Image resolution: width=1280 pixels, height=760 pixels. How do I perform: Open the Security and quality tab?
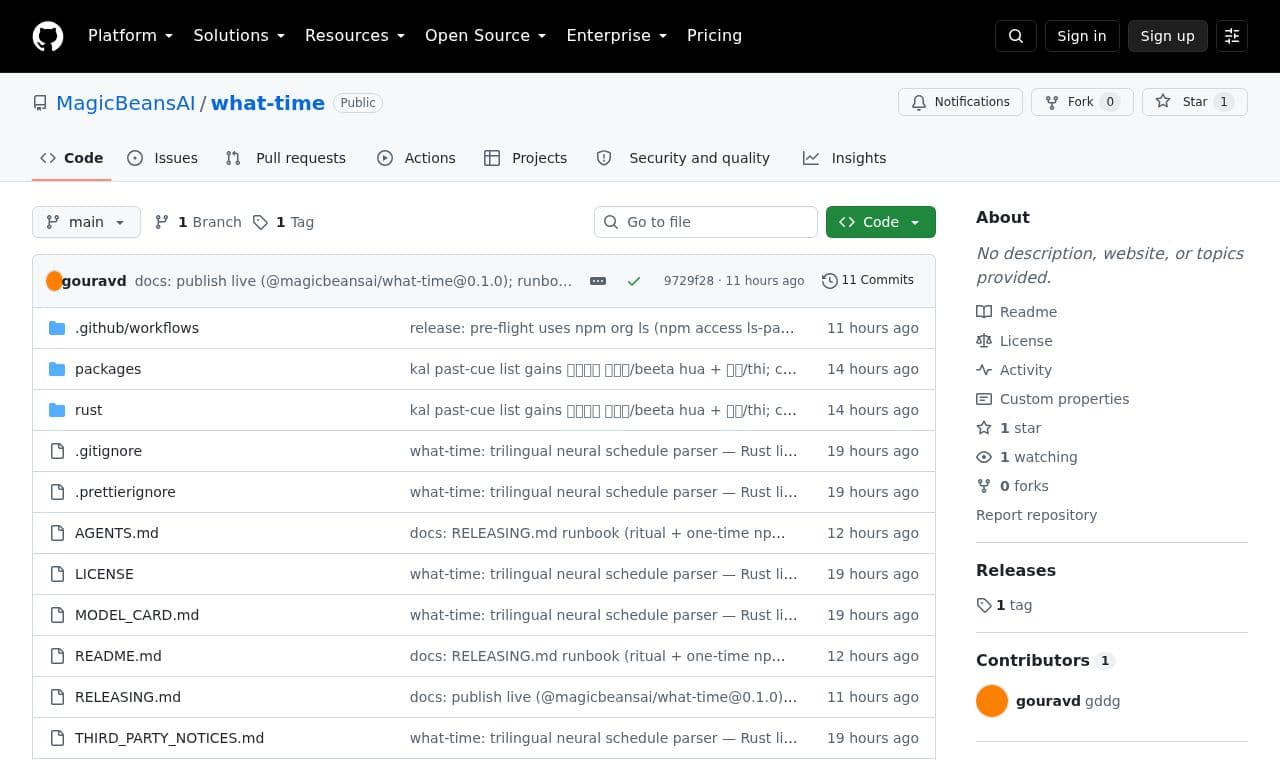(683, 158)
